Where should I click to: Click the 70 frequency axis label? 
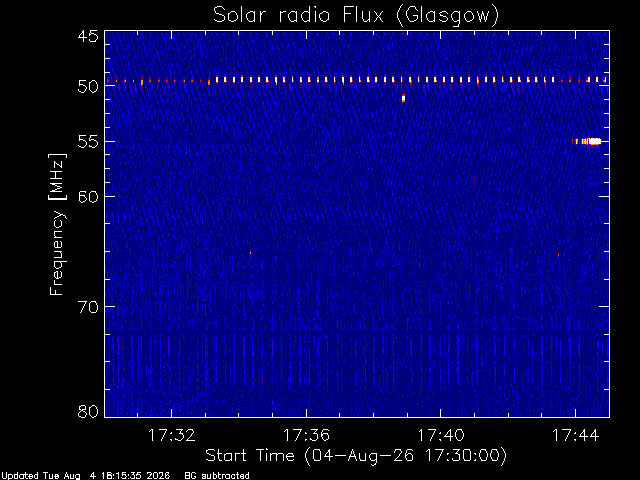(88, 307)
